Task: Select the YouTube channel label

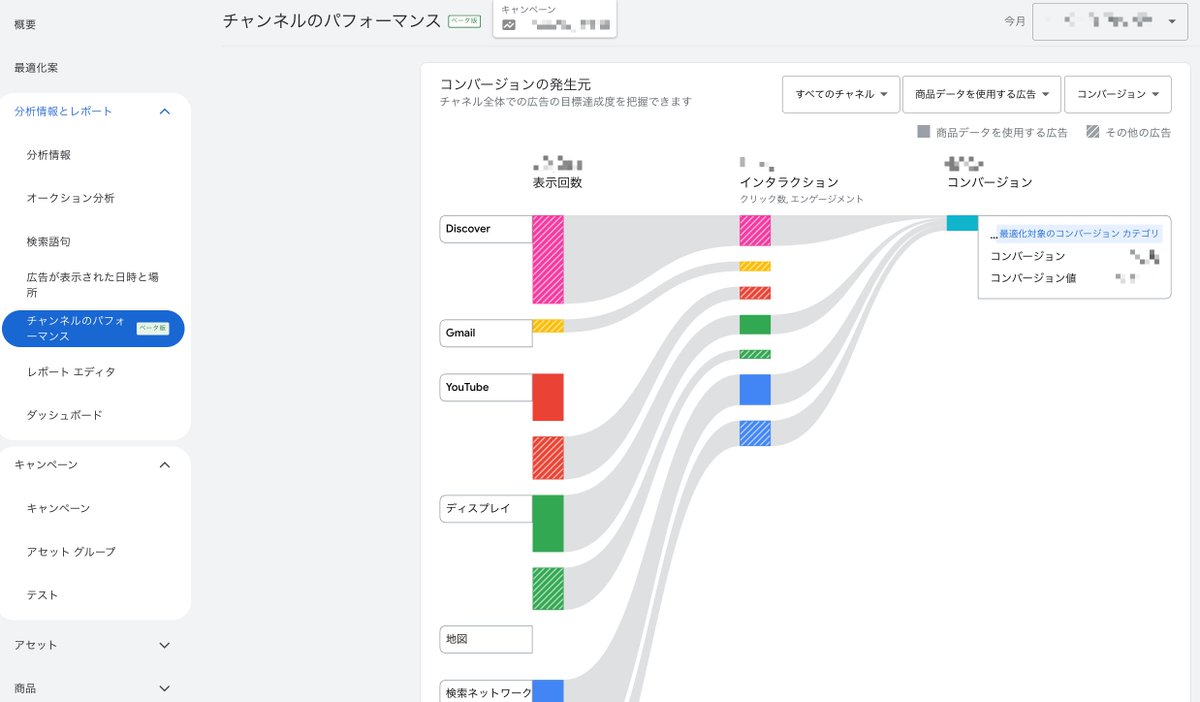Action: tap(486, 387)
